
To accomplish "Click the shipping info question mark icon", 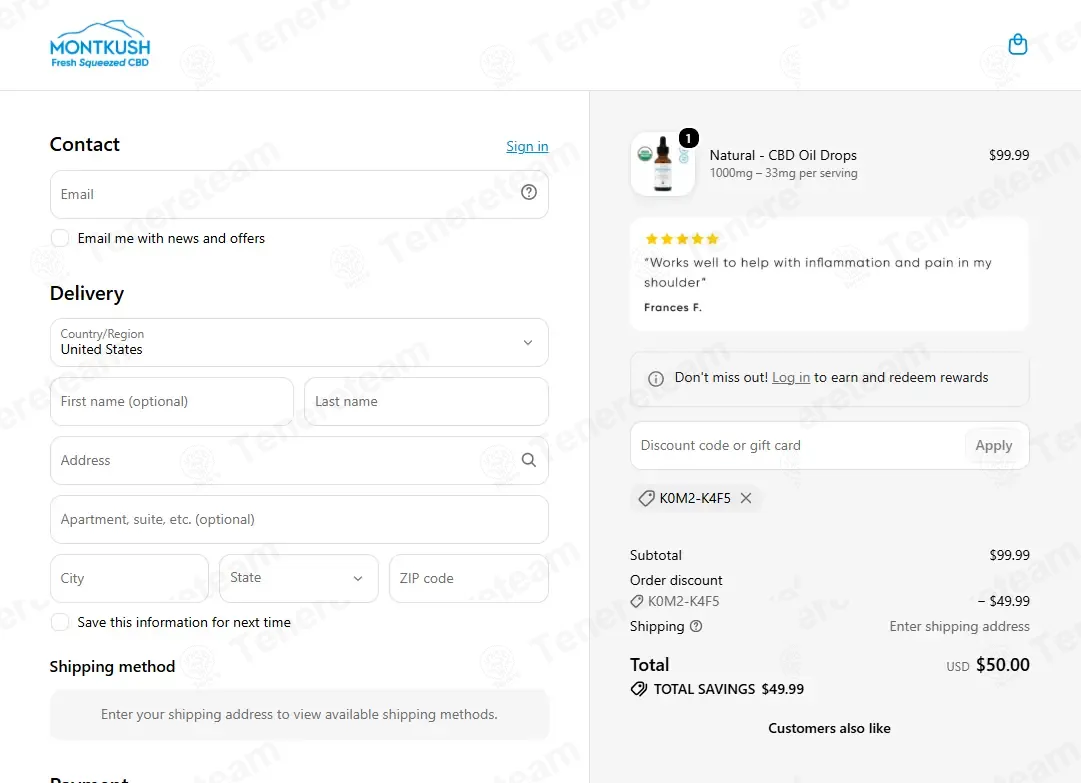I will tap(696, 626).
